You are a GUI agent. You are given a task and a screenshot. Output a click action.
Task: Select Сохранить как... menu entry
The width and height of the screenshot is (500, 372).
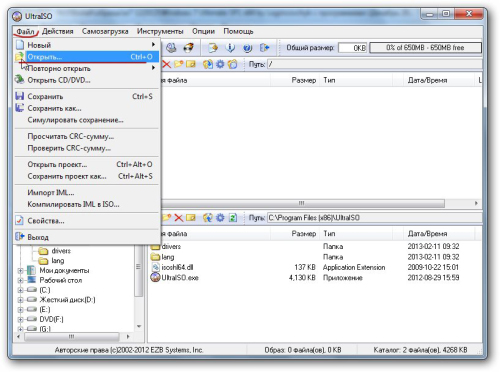pos(87,108)
